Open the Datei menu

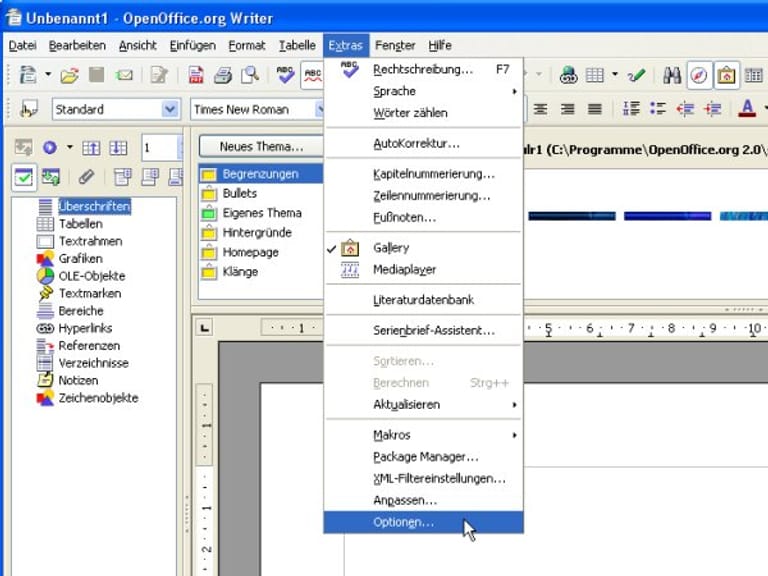pyautogui.click(x=23, y=46)
